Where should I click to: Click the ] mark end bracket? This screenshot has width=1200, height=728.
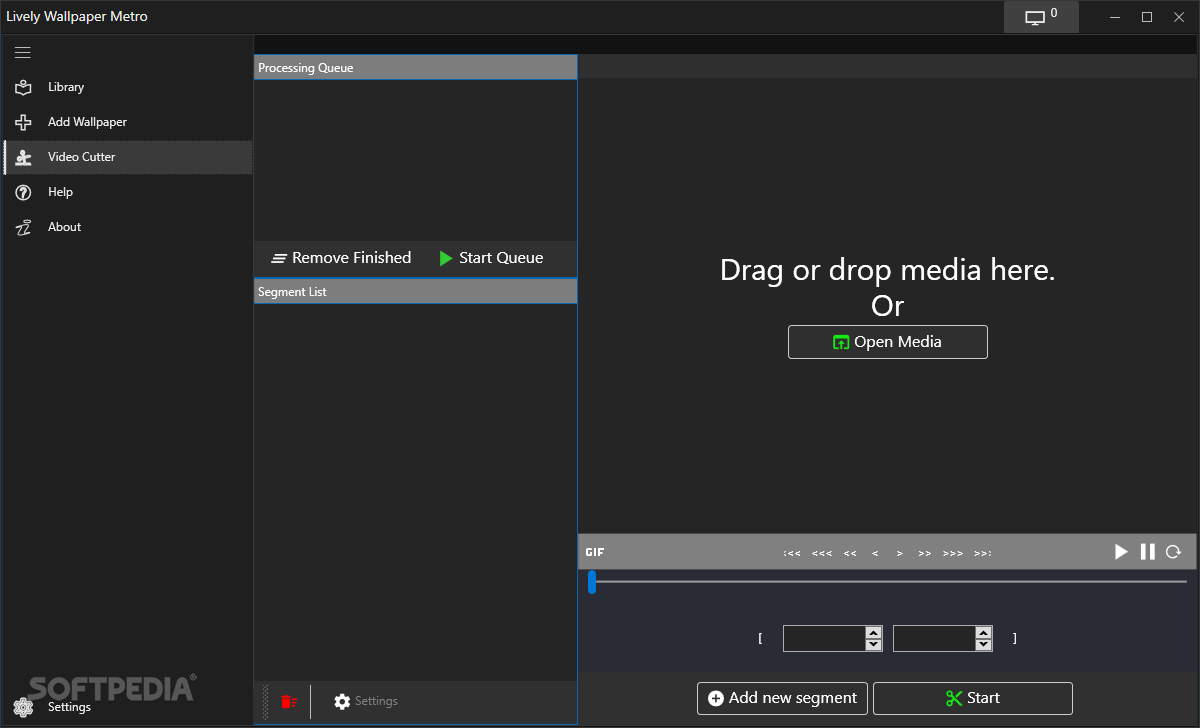click(1014, 638)
